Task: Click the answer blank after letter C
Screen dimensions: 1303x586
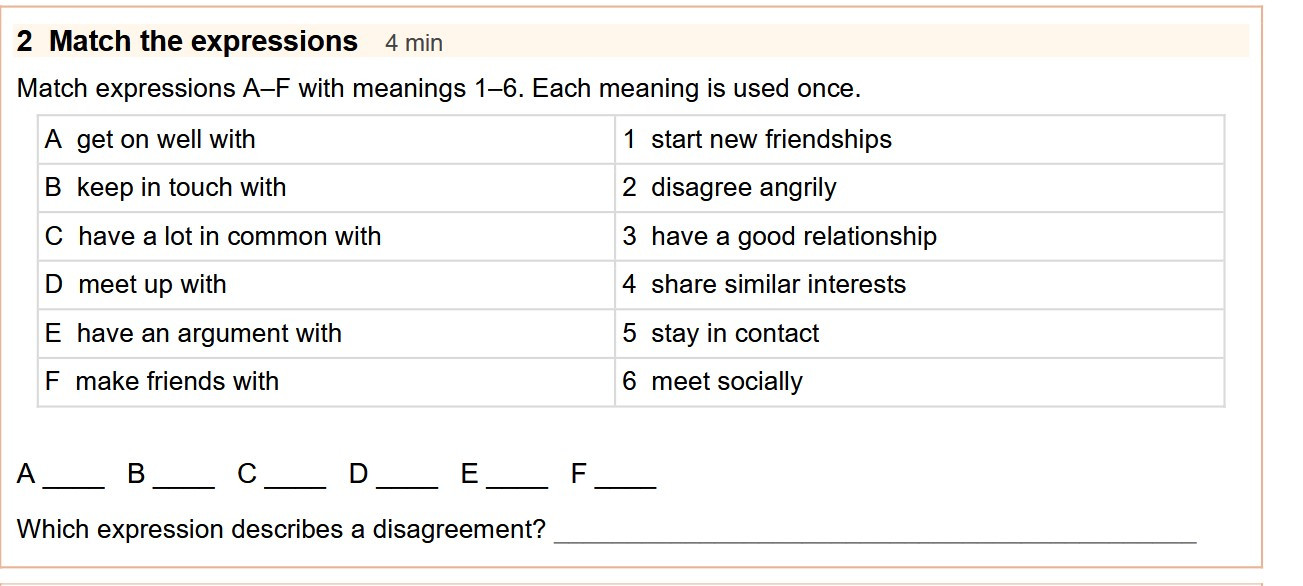Action: coord(295,476)
